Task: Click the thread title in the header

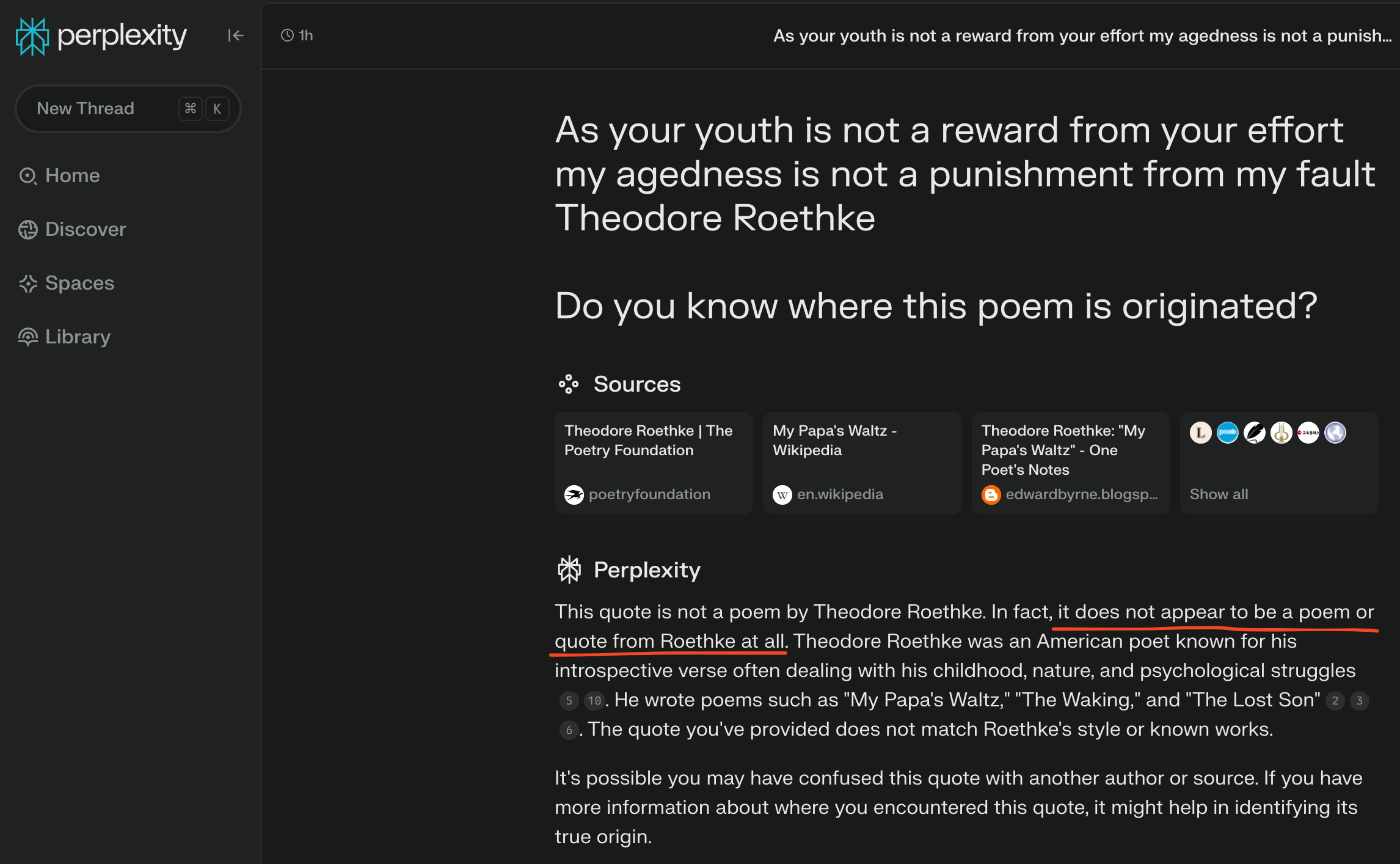Action: point(1082,35)
